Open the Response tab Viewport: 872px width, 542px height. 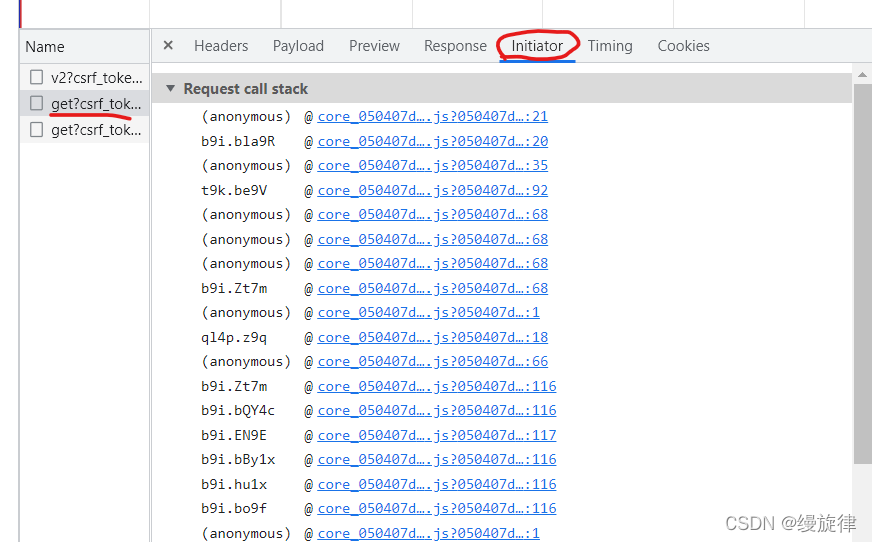coord(455,46)
